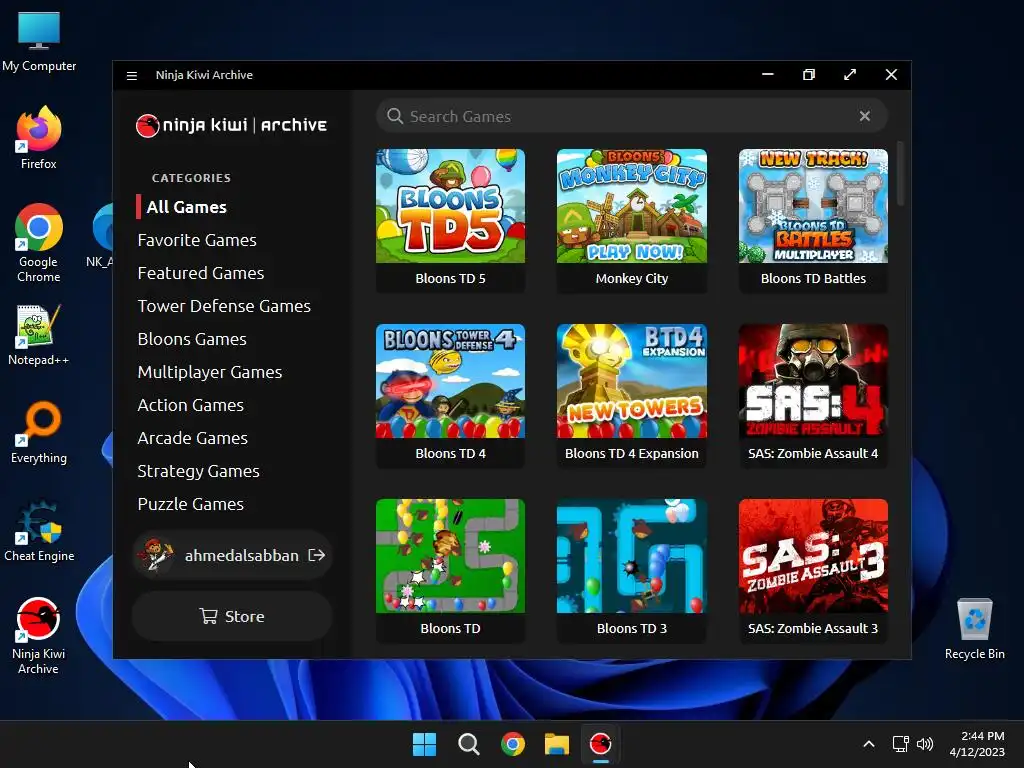Open the Windows Start menu
The width and height of the screenshot is (1024, 768).
point(424,744)
